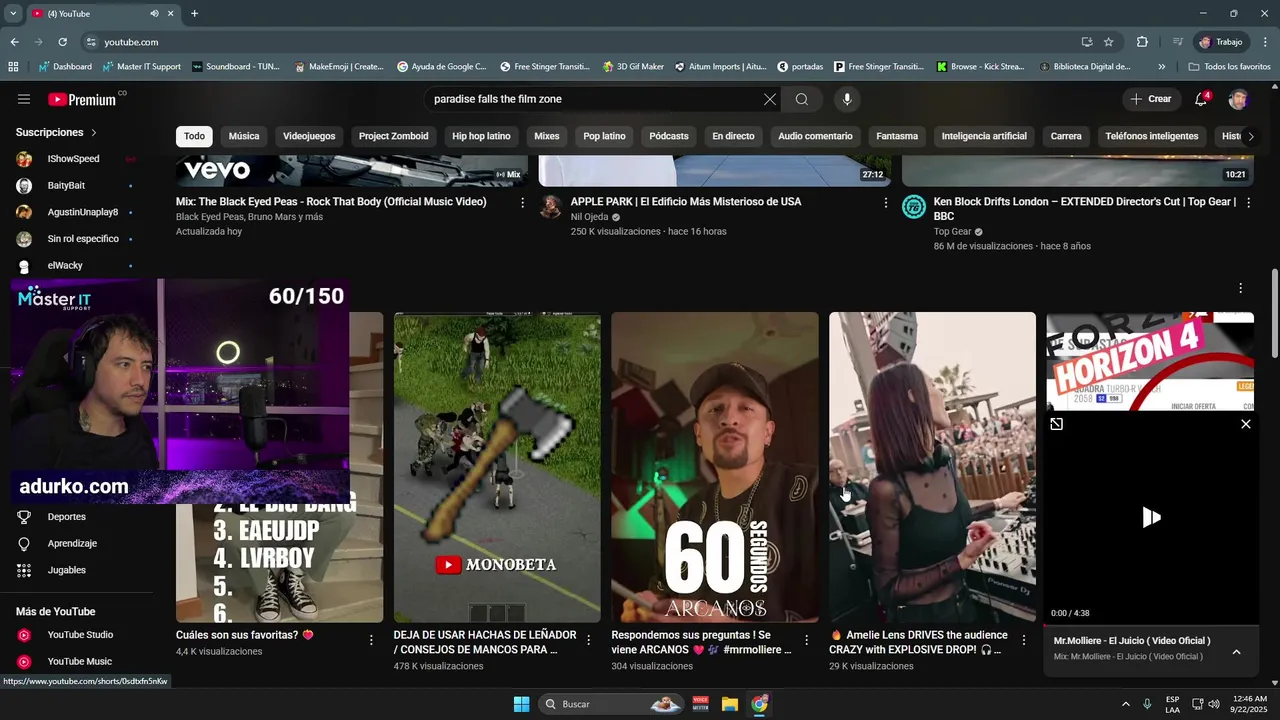The height and width of the screenshot is (720, 1280).
Task: Close the miniplayer
Action: pos(1245,424)
